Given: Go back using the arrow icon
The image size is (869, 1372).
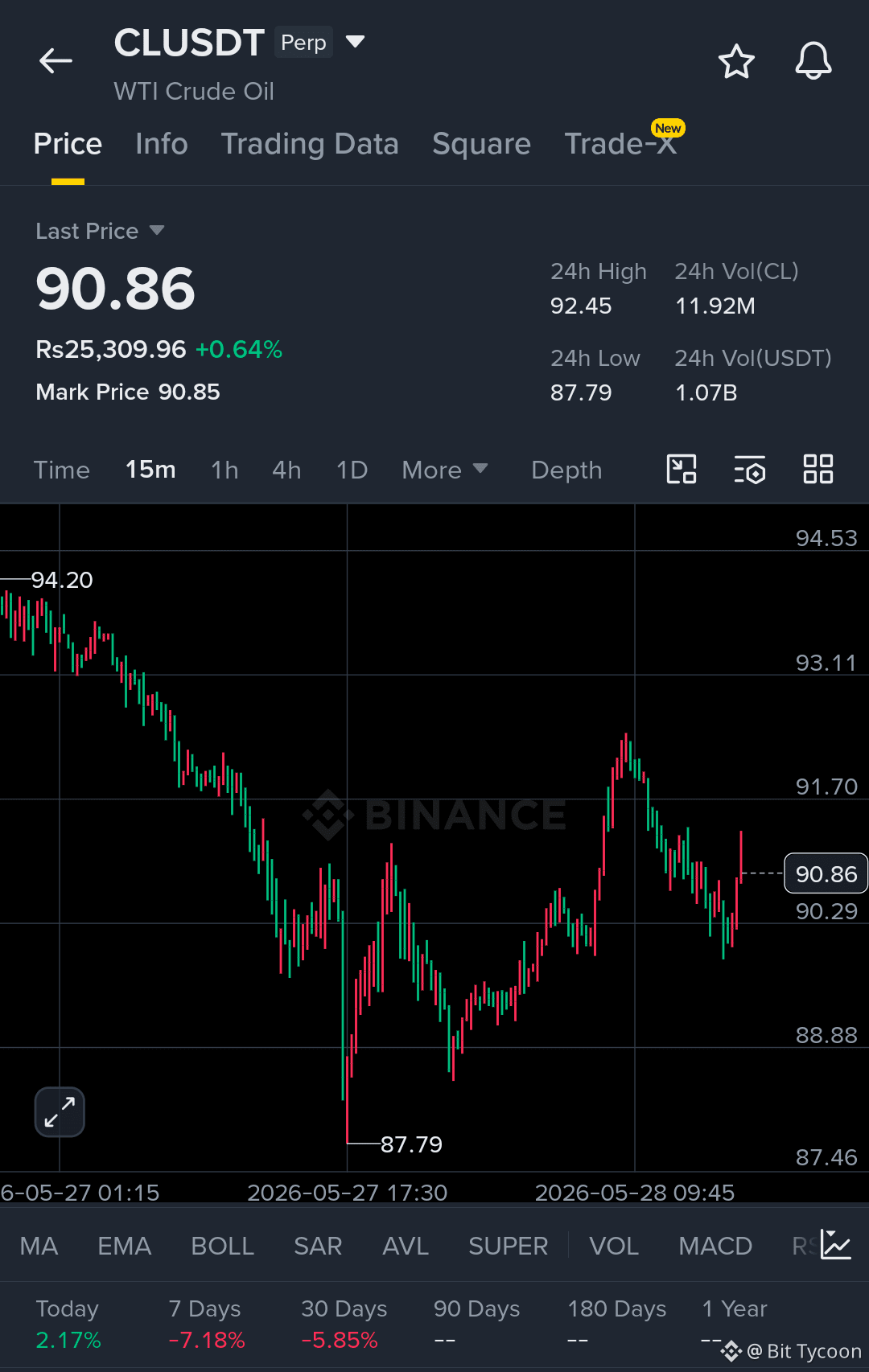Looking at the screenshot, I should pyautogui.click(x=56, y=60).
